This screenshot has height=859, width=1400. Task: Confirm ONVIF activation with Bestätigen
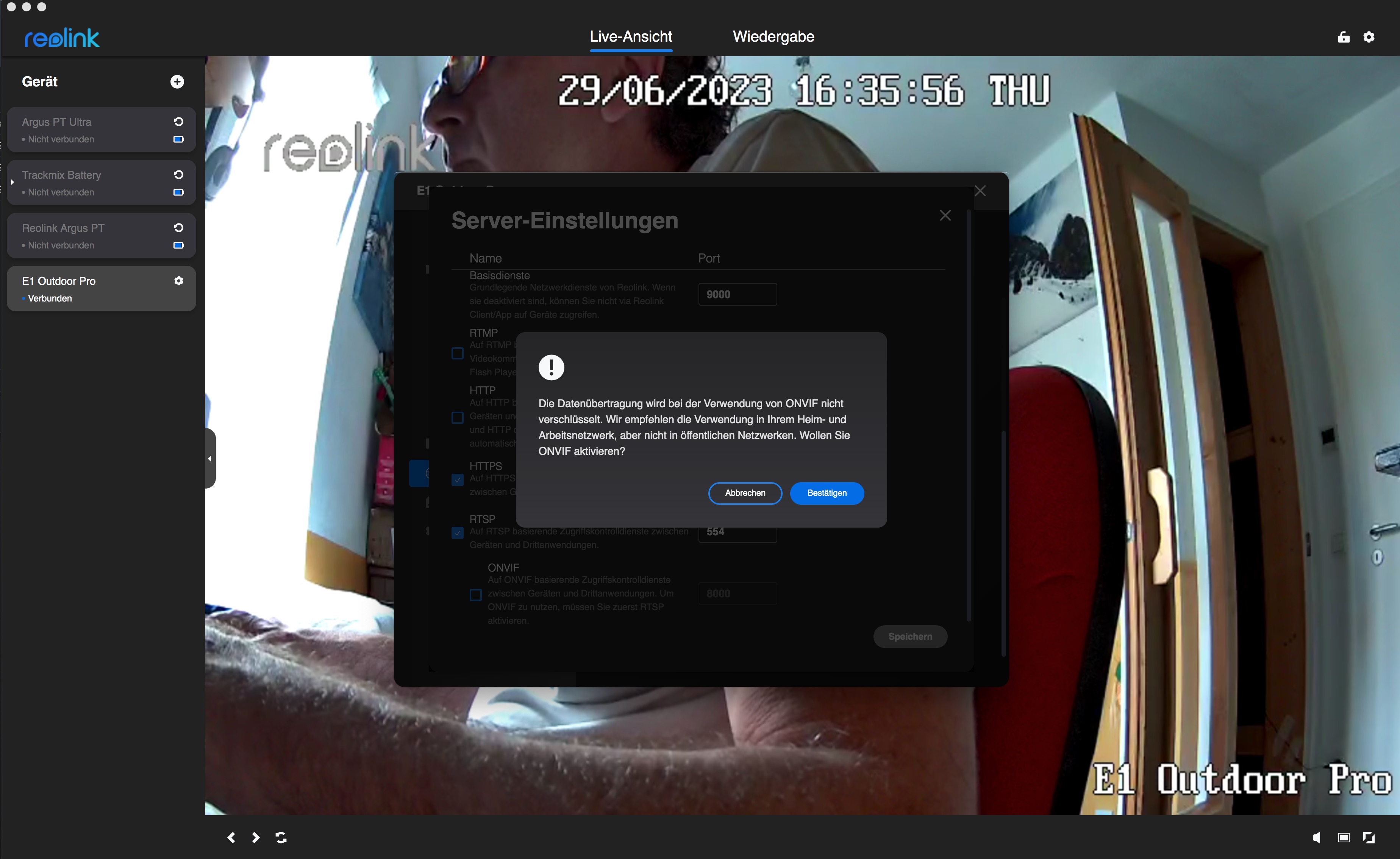[x=827, y=492]
